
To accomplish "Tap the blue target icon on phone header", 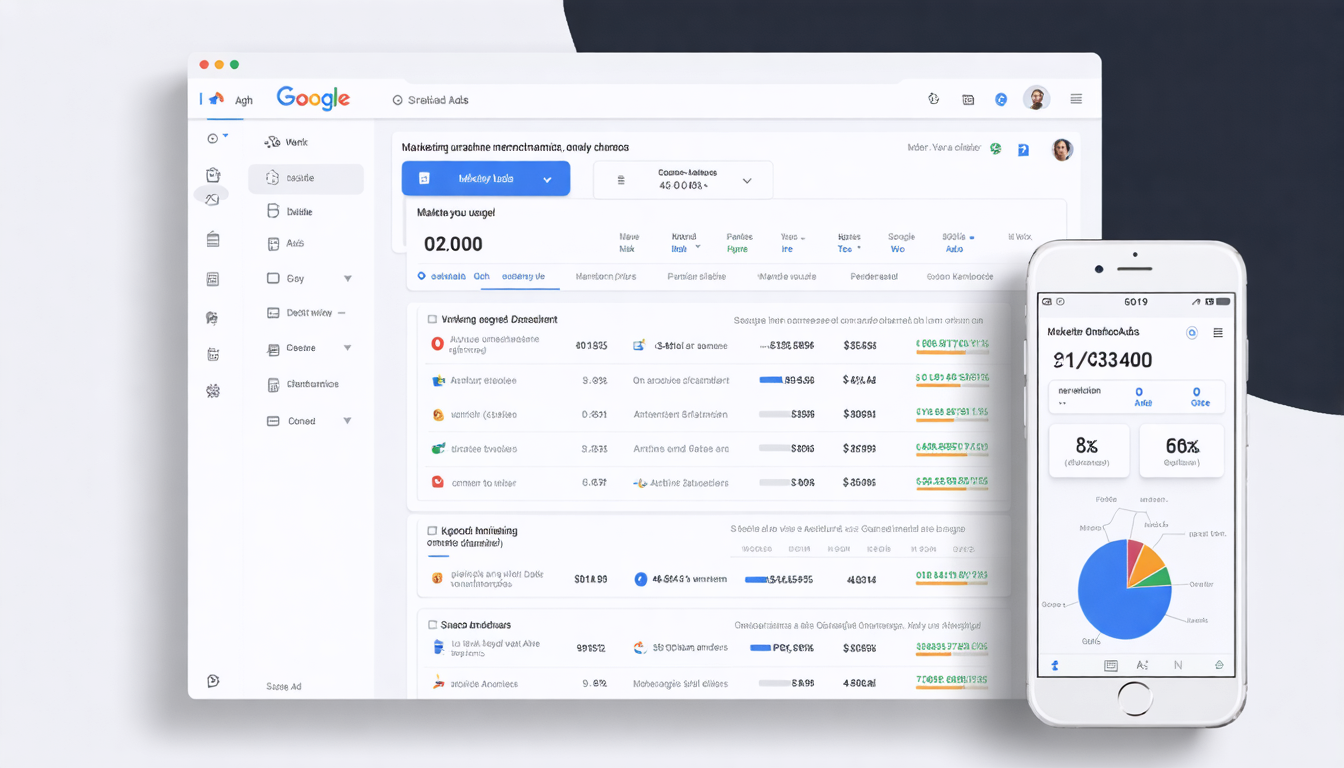I will pyautogui.click(x=1191, y=332).
